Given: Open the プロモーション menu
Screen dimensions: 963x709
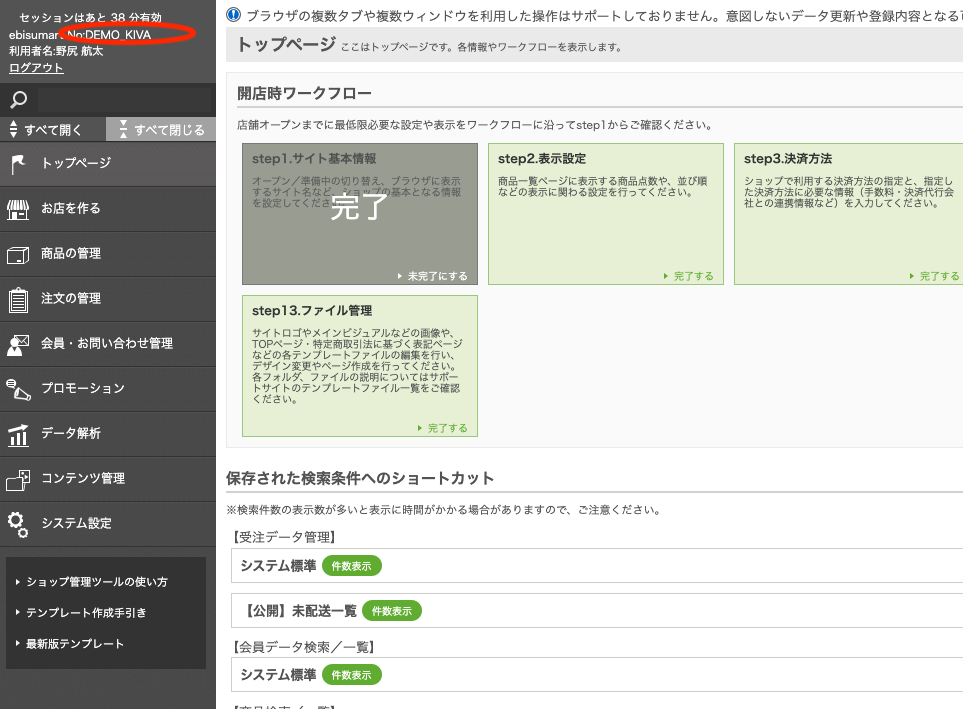Looking at the screenshot, I should (108, 389).
